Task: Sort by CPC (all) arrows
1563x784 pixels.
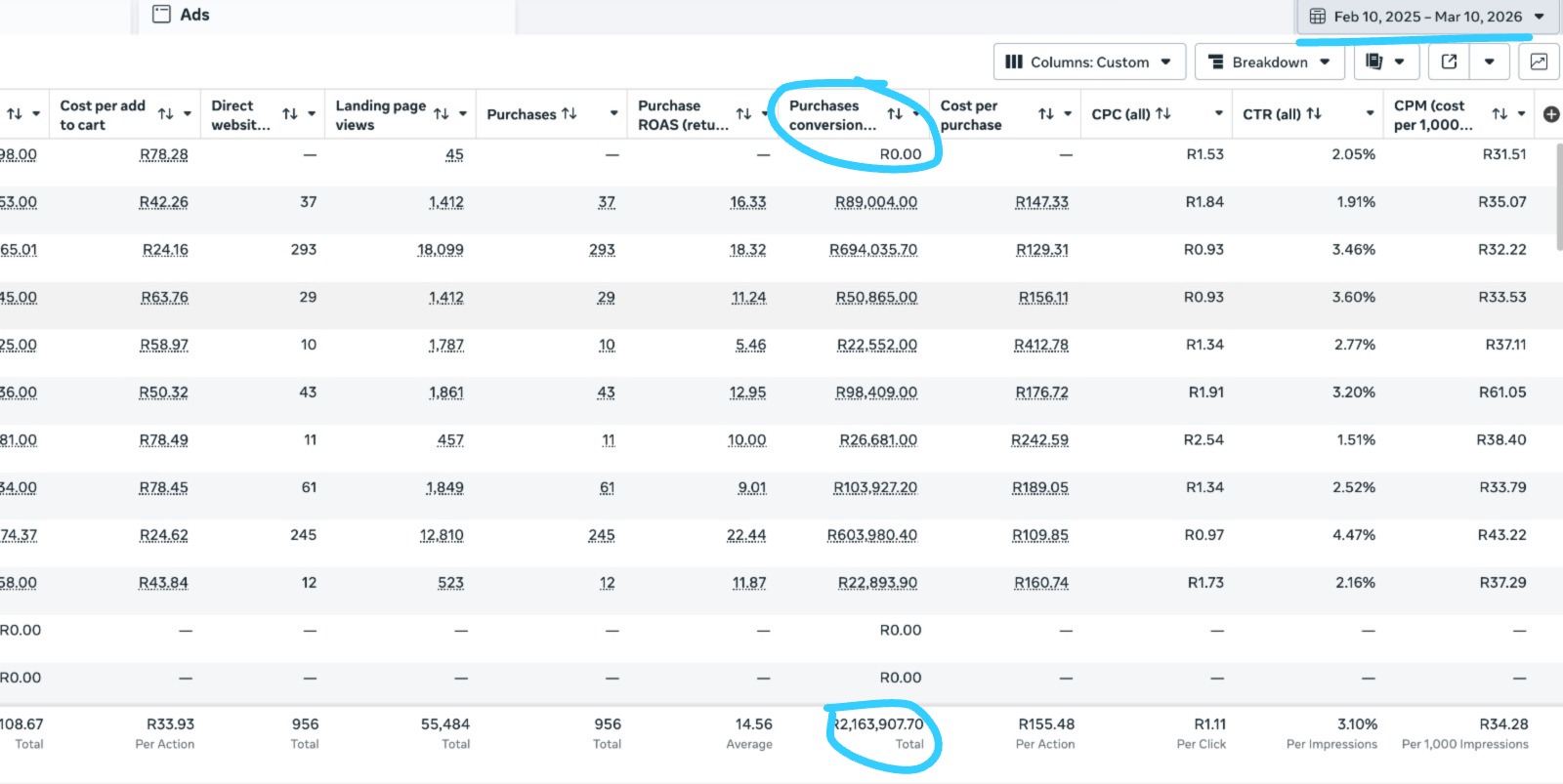Action: 1162,114
